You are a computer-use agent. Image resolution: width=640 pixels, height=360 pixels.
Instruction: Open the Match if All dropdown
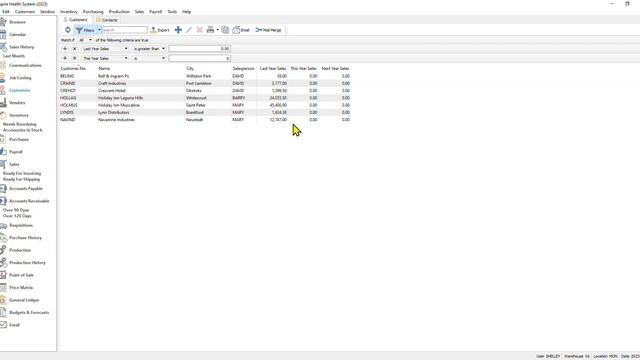click(85, 40)
